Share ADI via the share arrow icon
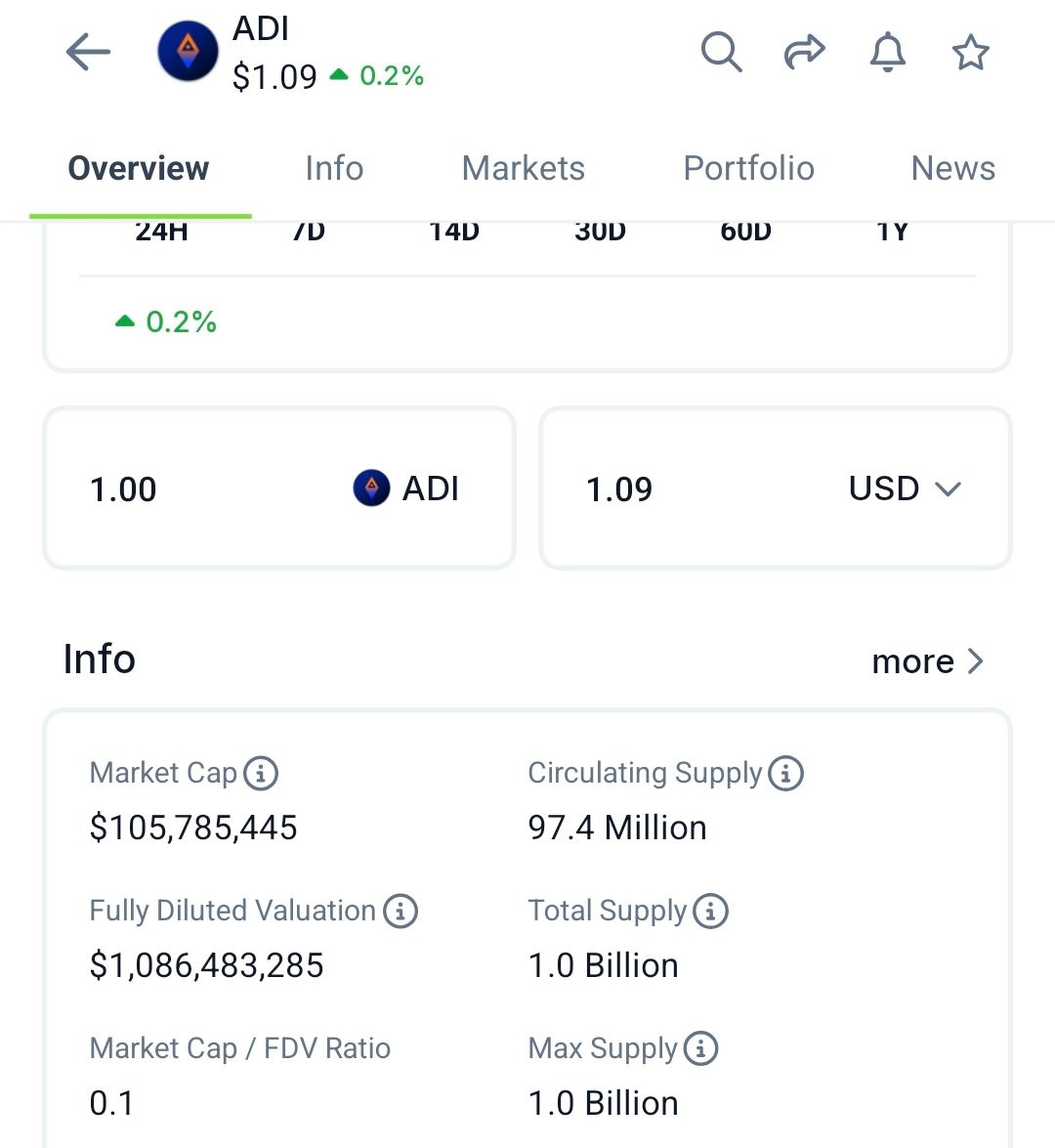The image size is (1055, 1148). click(804, 52)
